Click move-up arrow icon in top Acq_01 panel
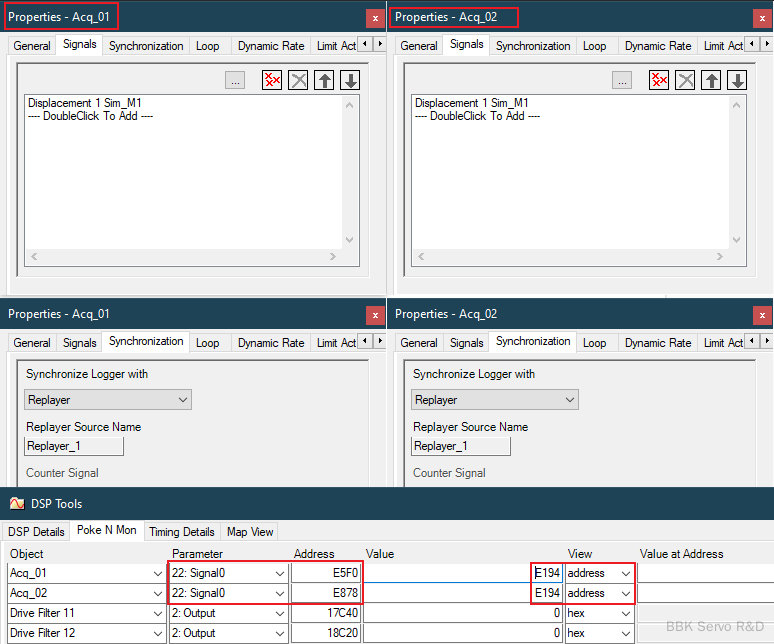The image size is (774, 644). click(x=324, y=81)
